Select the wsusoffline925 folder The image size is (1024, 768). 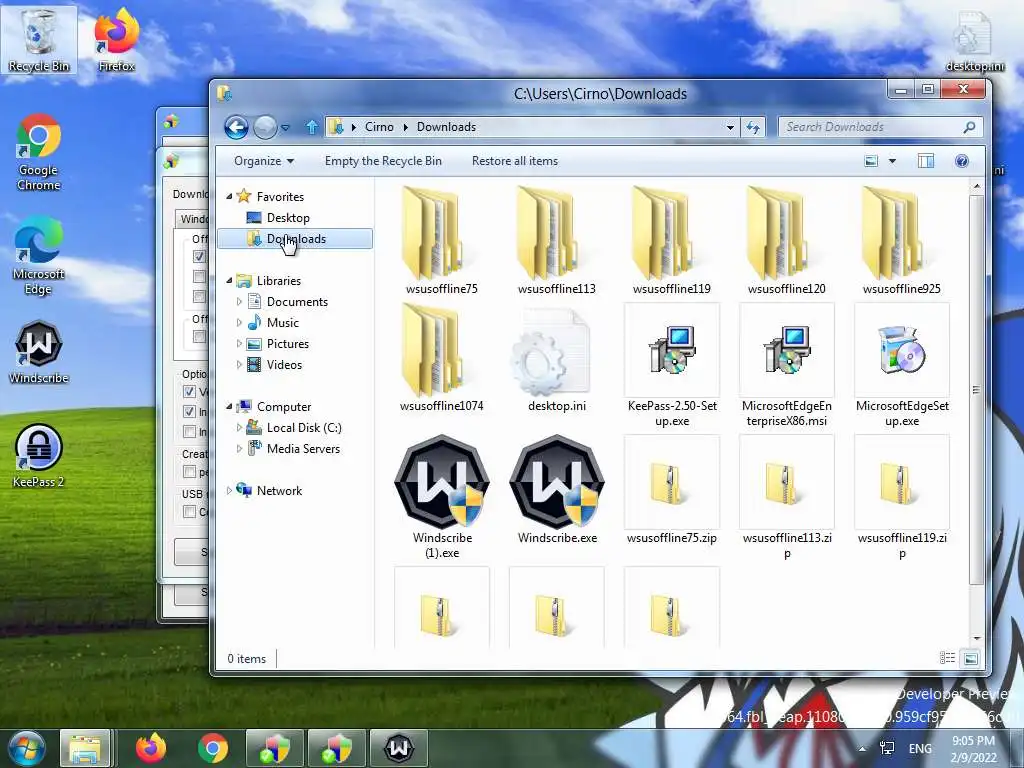pos(901,240)
